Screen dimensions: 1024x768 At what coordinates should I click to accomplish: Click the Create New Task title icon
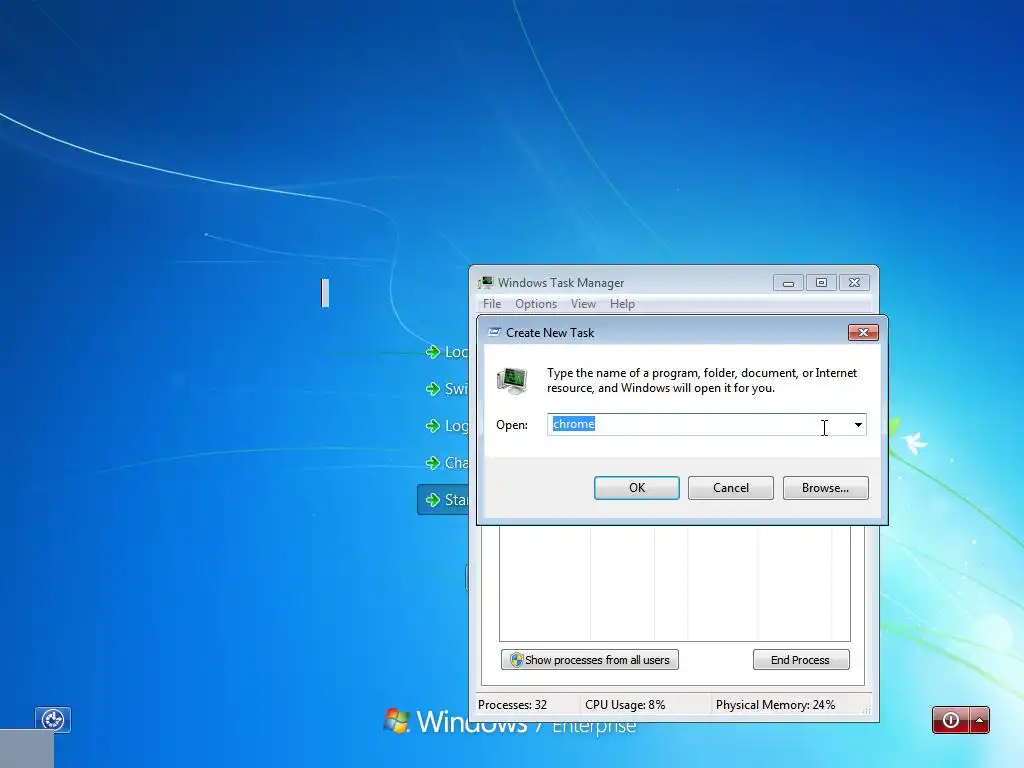[494, 332]
